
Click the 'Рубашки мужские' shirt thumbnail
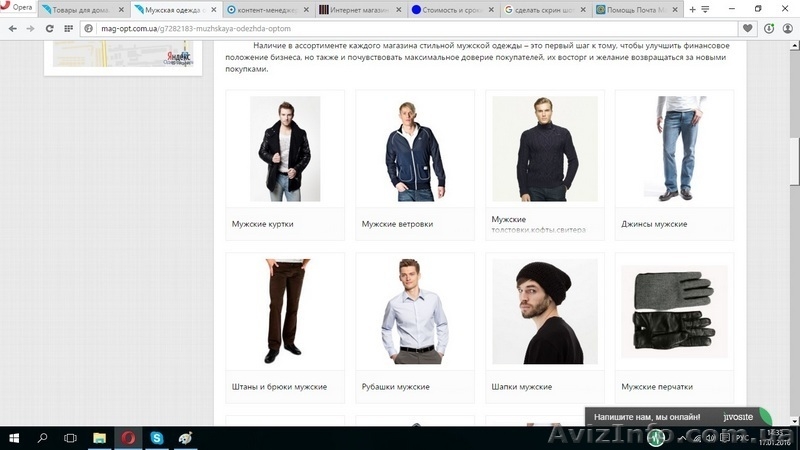coord(414,311)
